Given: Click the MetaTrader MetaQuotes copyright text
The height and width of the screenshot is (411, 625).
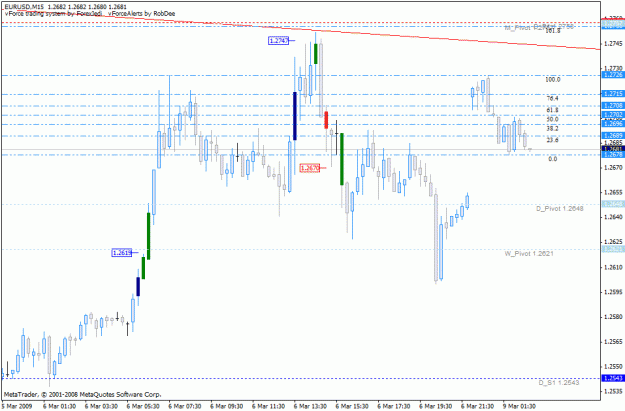Looking at the screenshot, I should pyautogui.click(x=83, y=395).
